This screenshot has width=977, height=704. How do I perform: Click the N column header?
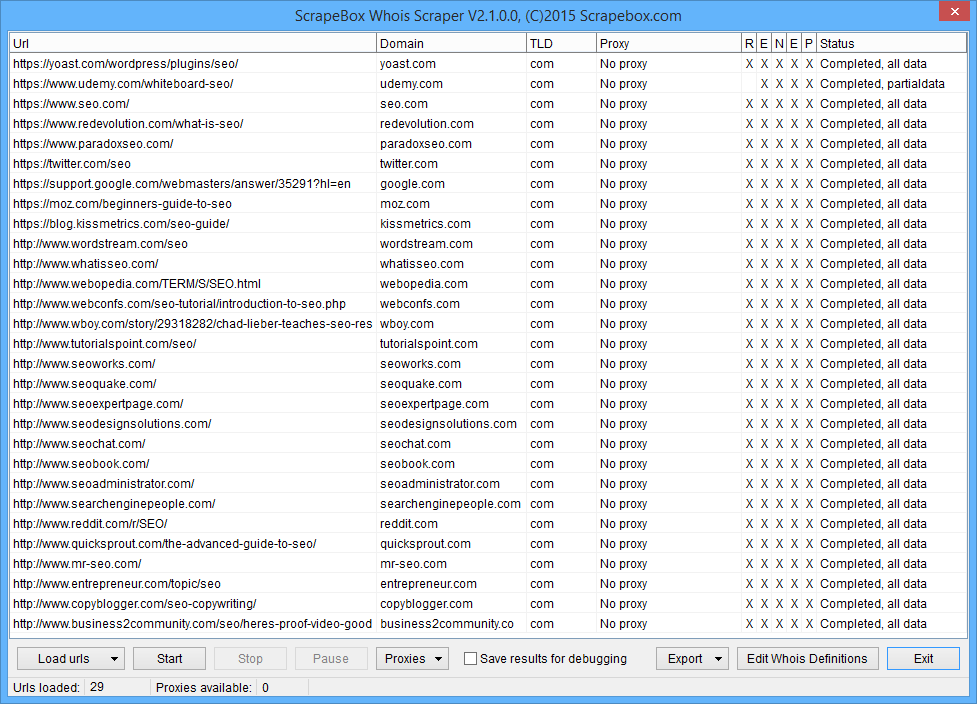click(779, 44)
